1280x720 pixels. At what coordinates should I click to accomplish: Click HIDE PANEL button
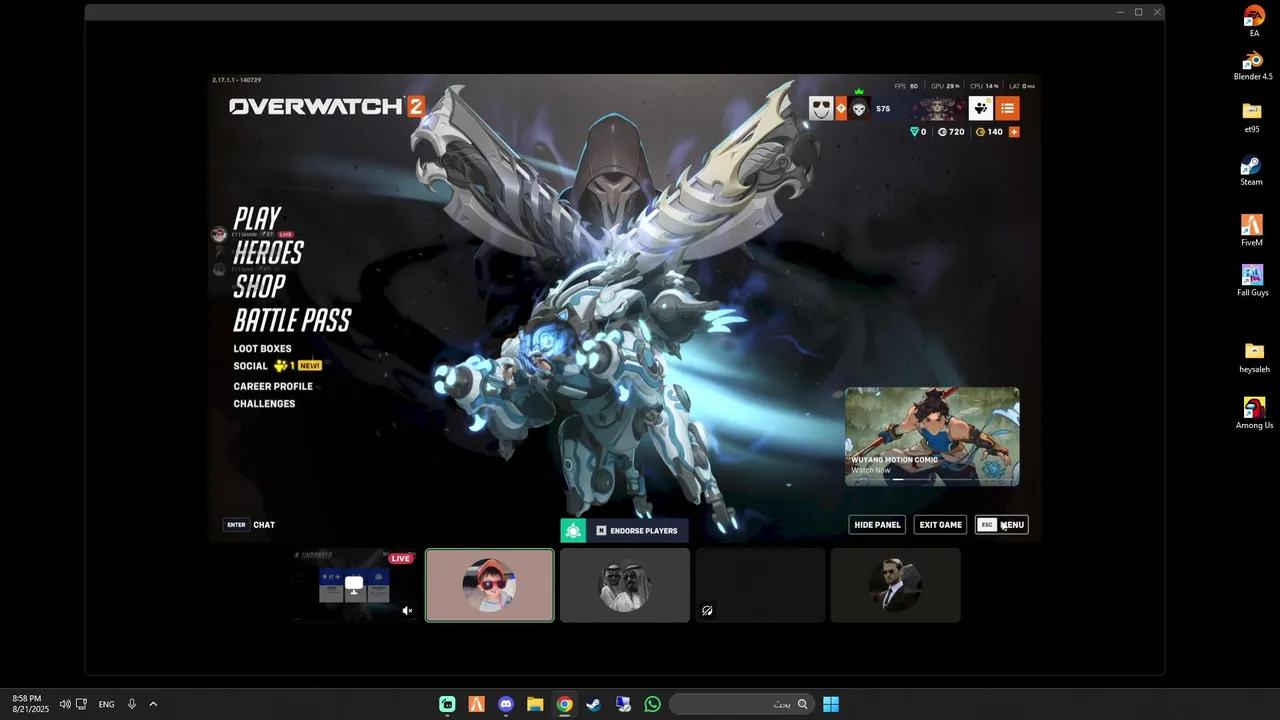[x=877, y=525]
